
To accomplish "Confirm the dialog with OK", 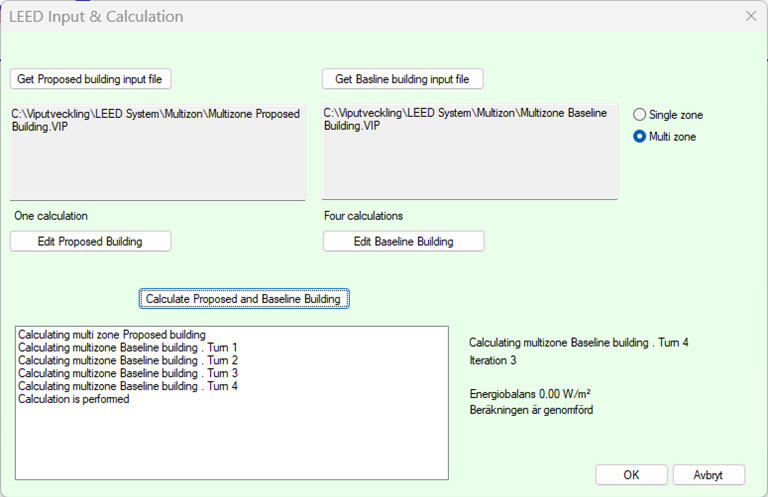I will [x=631, y=475].
